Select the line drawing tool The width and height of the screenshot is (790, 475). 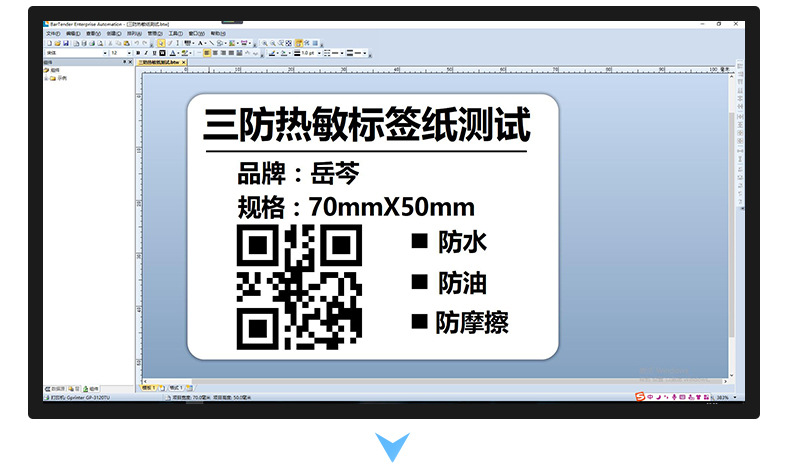click(212, 43)
